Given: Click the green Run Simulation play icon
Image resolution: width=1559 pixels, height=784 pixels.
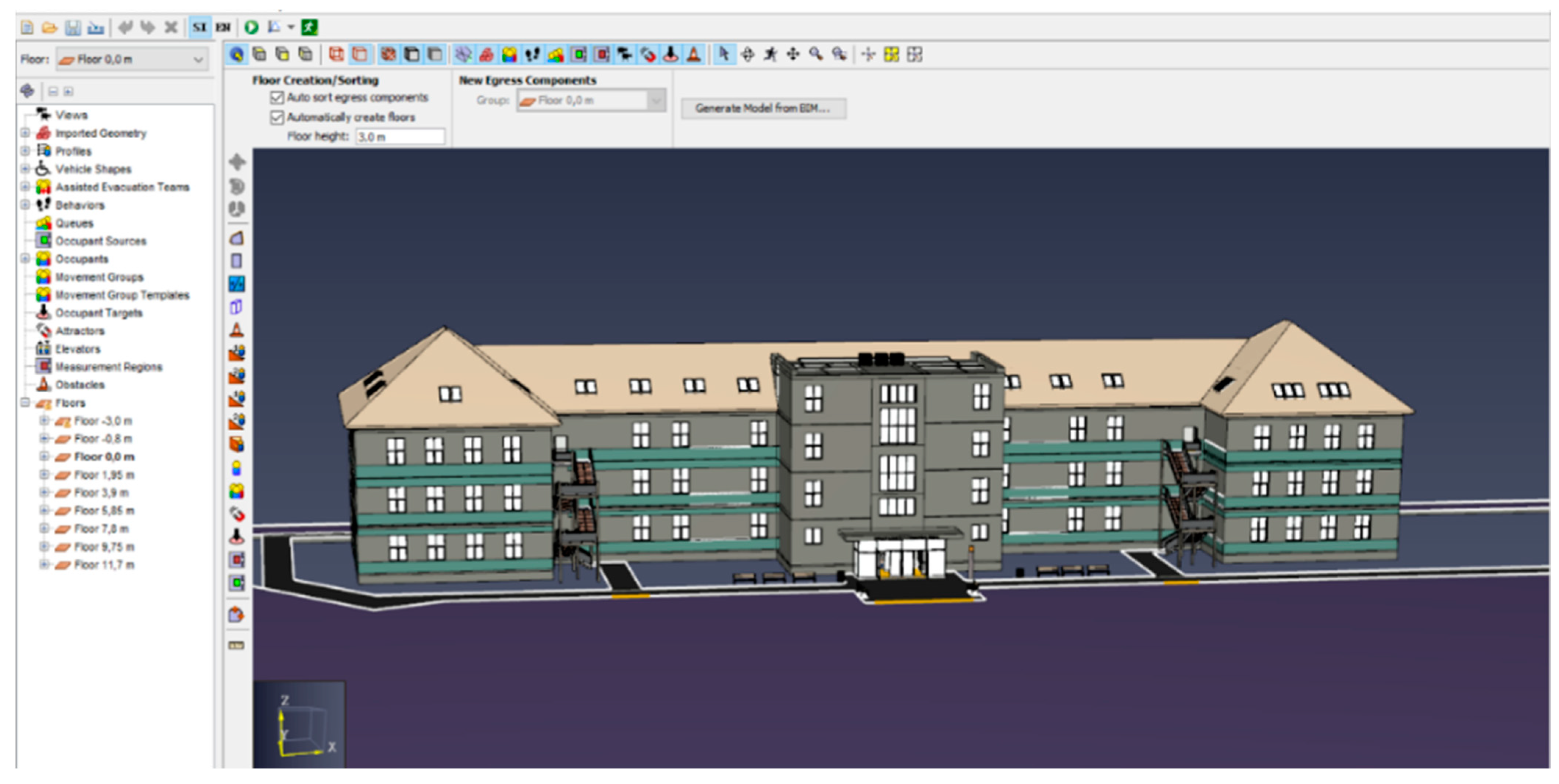Looking at the screenshot, I should [x=252, y=27].
